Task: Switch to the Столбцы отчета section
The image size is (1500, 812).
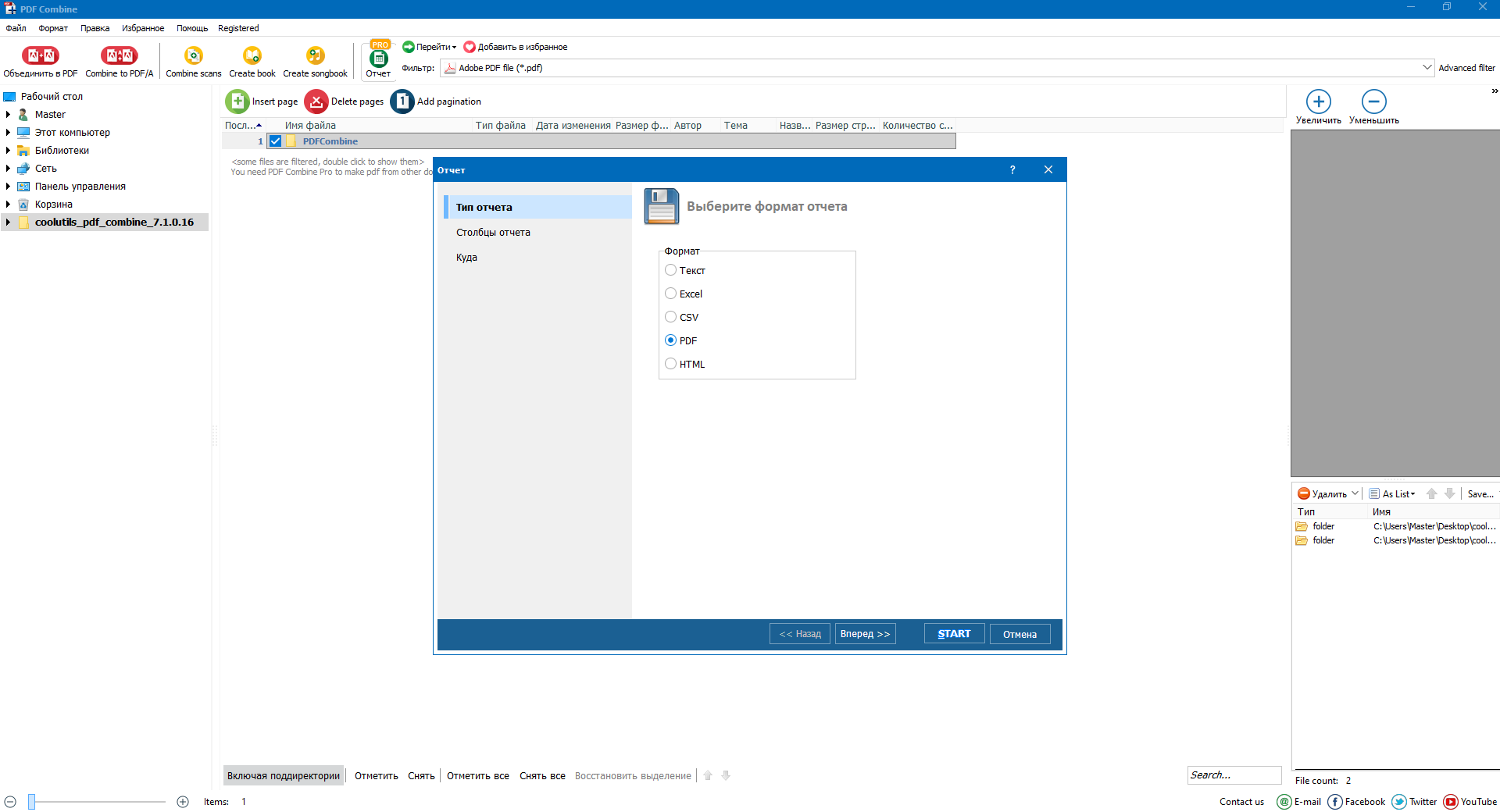Action: pyautogui.click(x=493, y=233)
